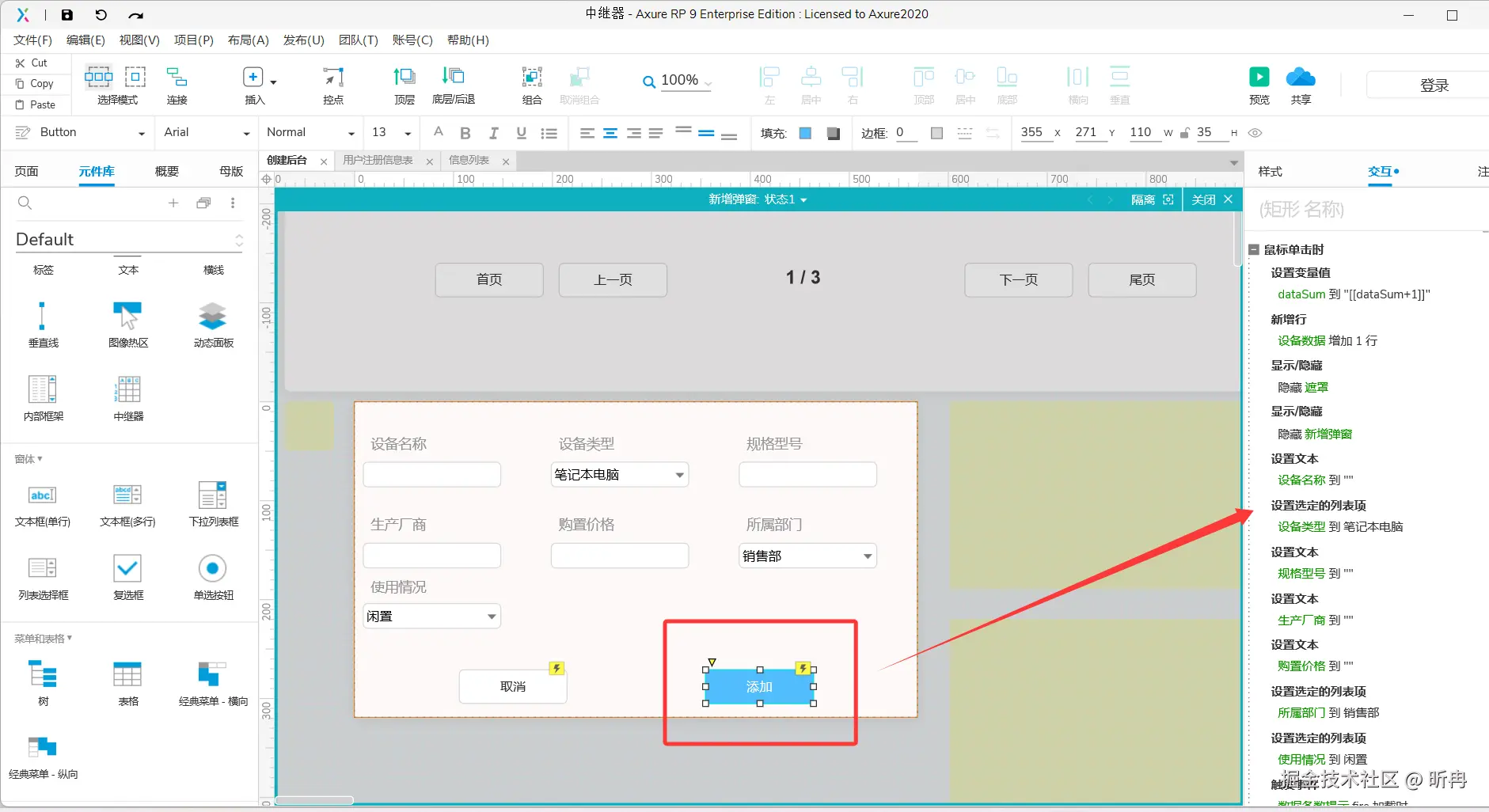Viewport: 1489px width, 812px height.
Task: Open the 发布(U) menu
Action: click(x=304, y=40)
